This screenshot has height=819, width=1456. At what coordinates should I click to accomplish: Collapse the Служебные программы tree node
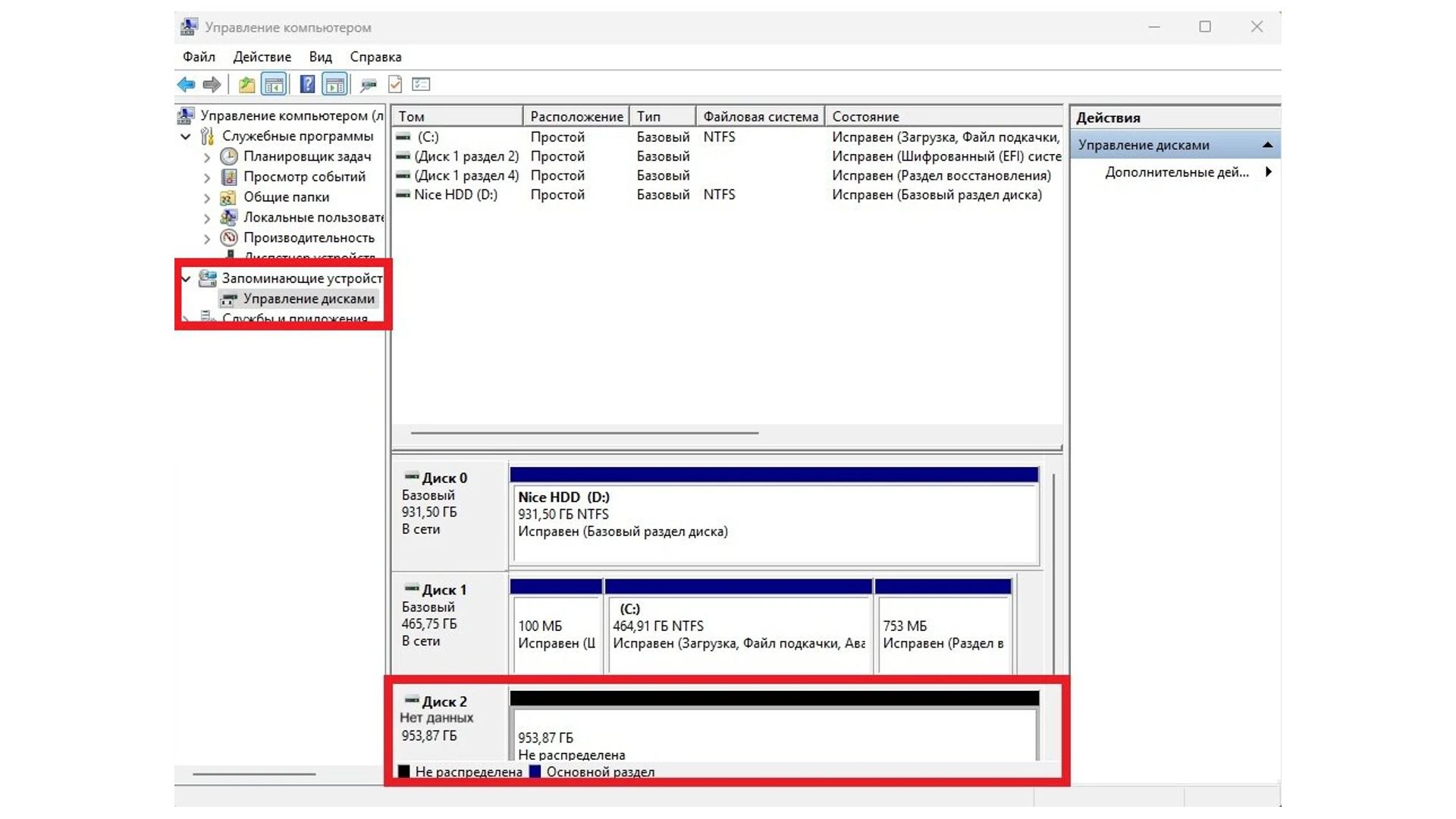tap(186, 136)
